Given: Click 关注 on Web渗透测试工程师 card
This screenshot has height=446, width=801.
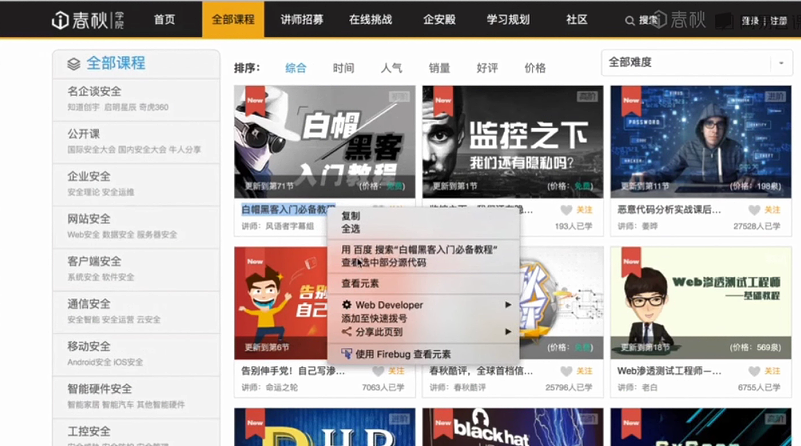Looking at the screenshot, I should [x=772, y=371].
